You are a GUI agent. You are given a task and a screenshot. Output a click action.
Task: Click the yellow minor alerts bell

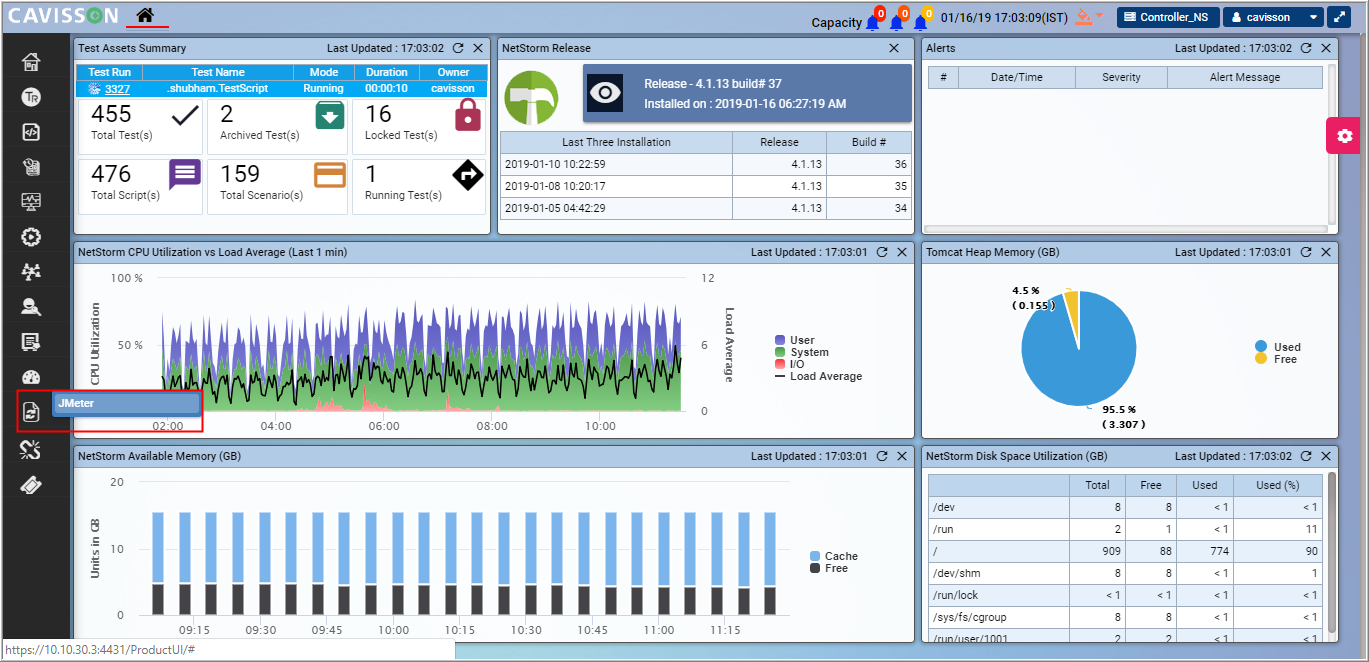click(923, 20)
